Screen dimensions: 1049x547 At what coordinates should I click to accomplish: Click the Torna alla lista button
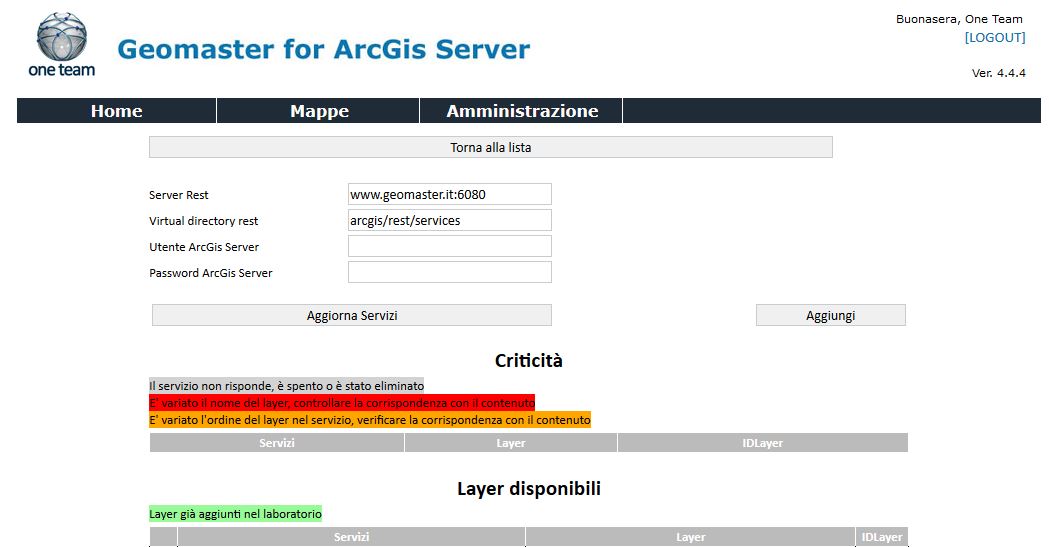490,147
